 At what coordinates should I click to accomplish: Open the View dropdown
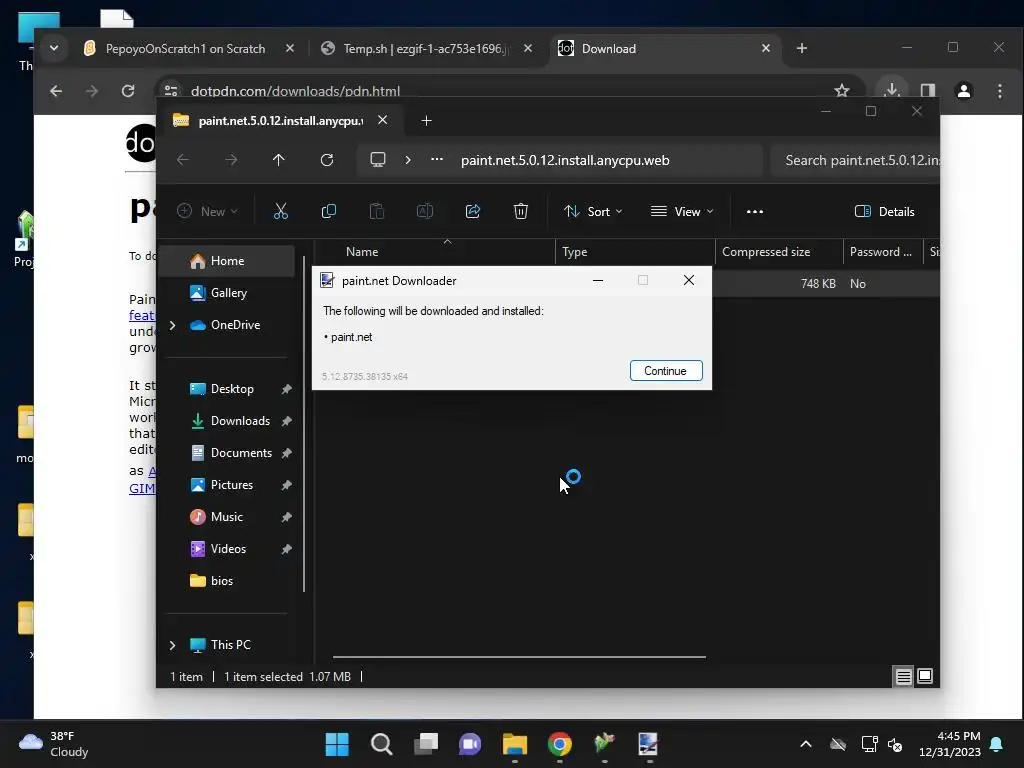[x=682, y=211]
